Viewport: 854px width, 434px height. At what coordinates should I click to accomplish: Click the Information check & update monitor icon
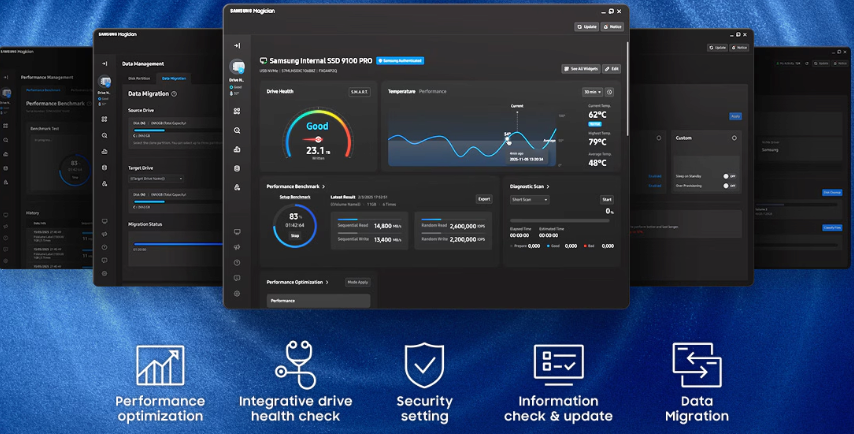(558, 365)
